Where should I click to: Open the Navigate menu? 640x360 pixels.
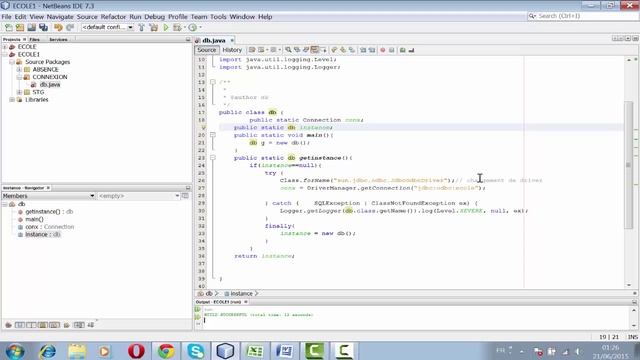coord(60,17)
